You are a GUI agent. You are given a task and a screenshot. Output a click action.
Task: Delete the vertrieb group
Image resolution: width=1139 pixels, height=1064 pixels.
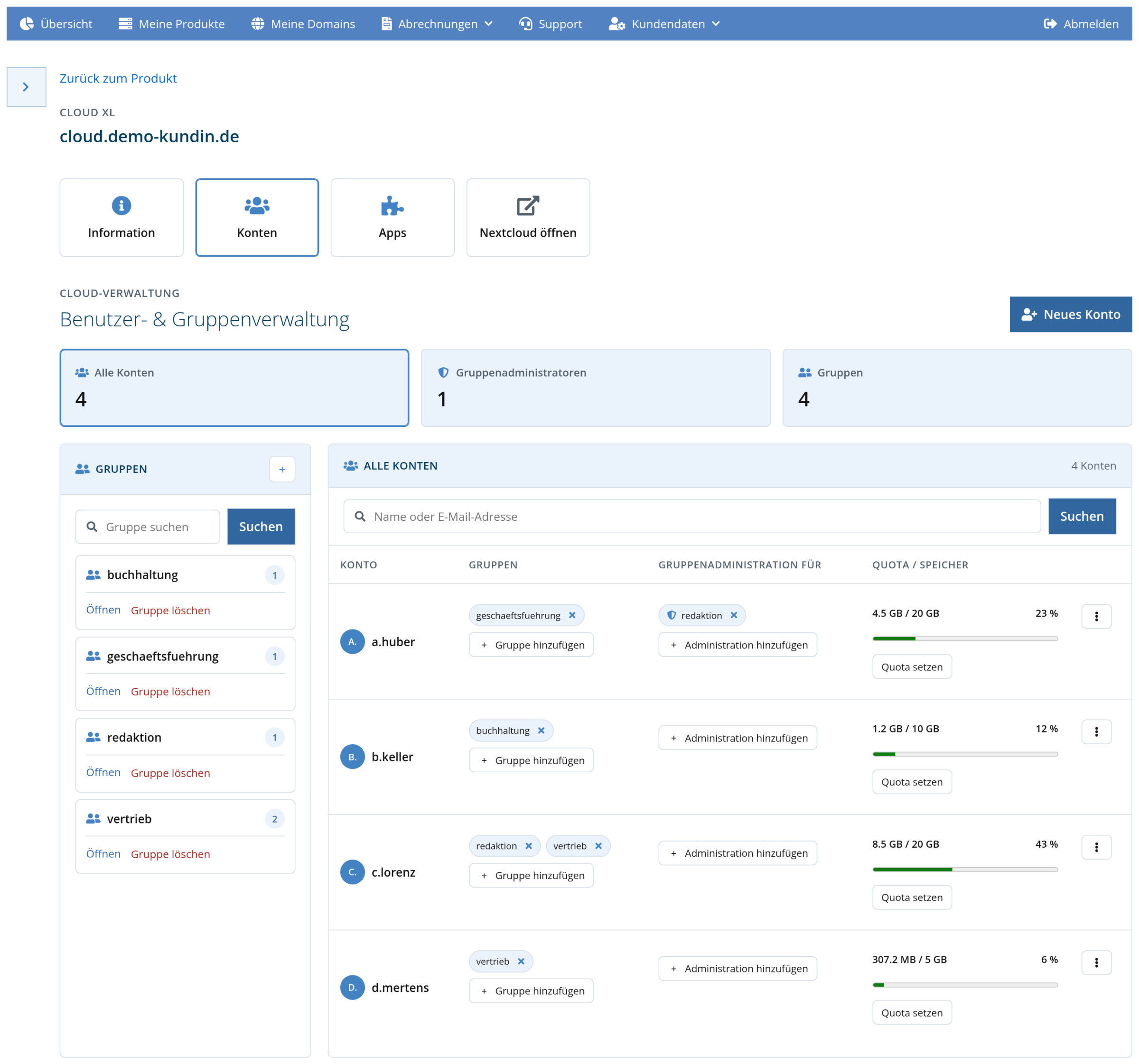pos(170,854)
